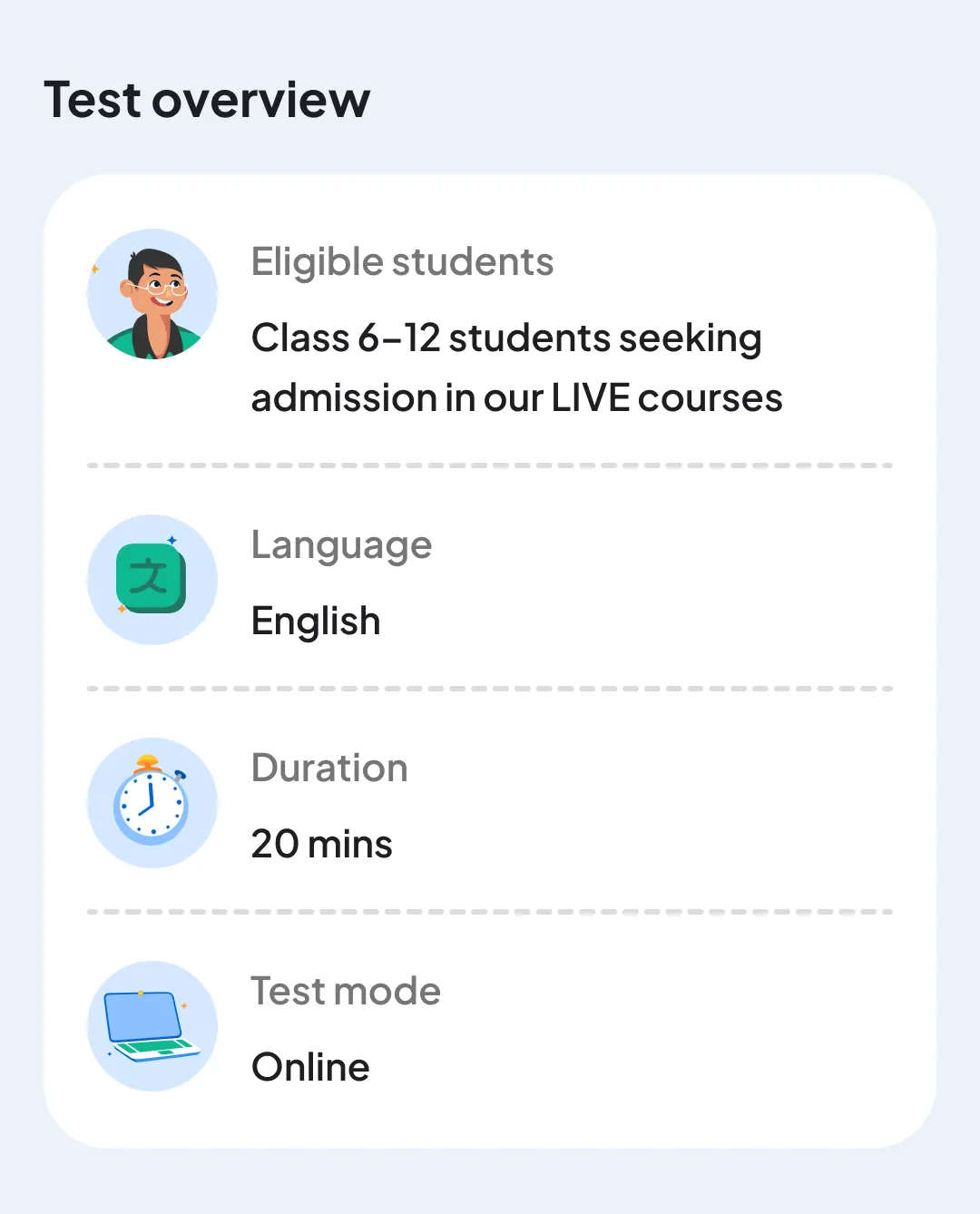This screenshot has height=1214, width=980.
Task: Tap the word 'overview' in the heading
Action: click(x=261, y=100)
